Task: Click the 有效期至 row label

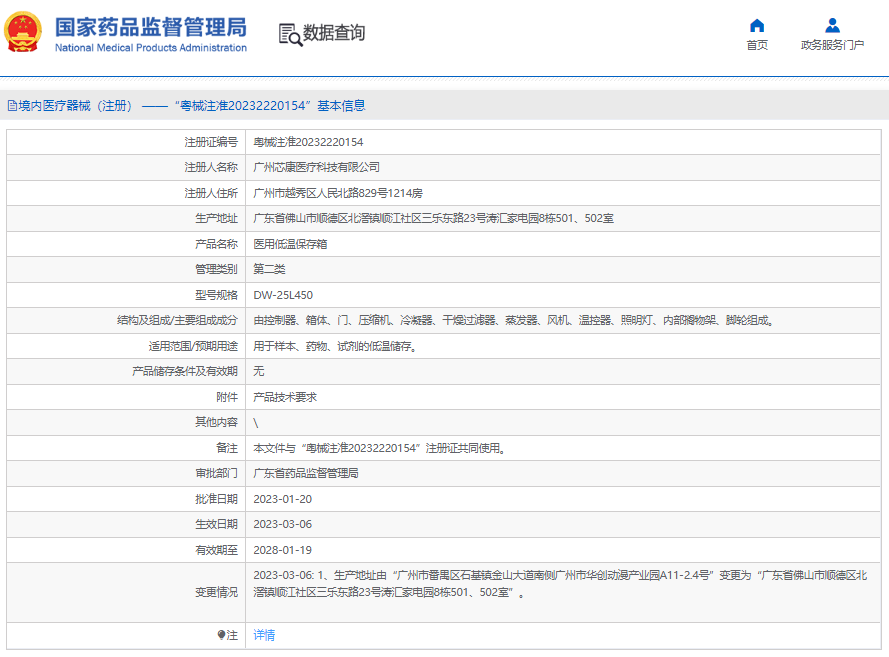Action: (217, 550)
